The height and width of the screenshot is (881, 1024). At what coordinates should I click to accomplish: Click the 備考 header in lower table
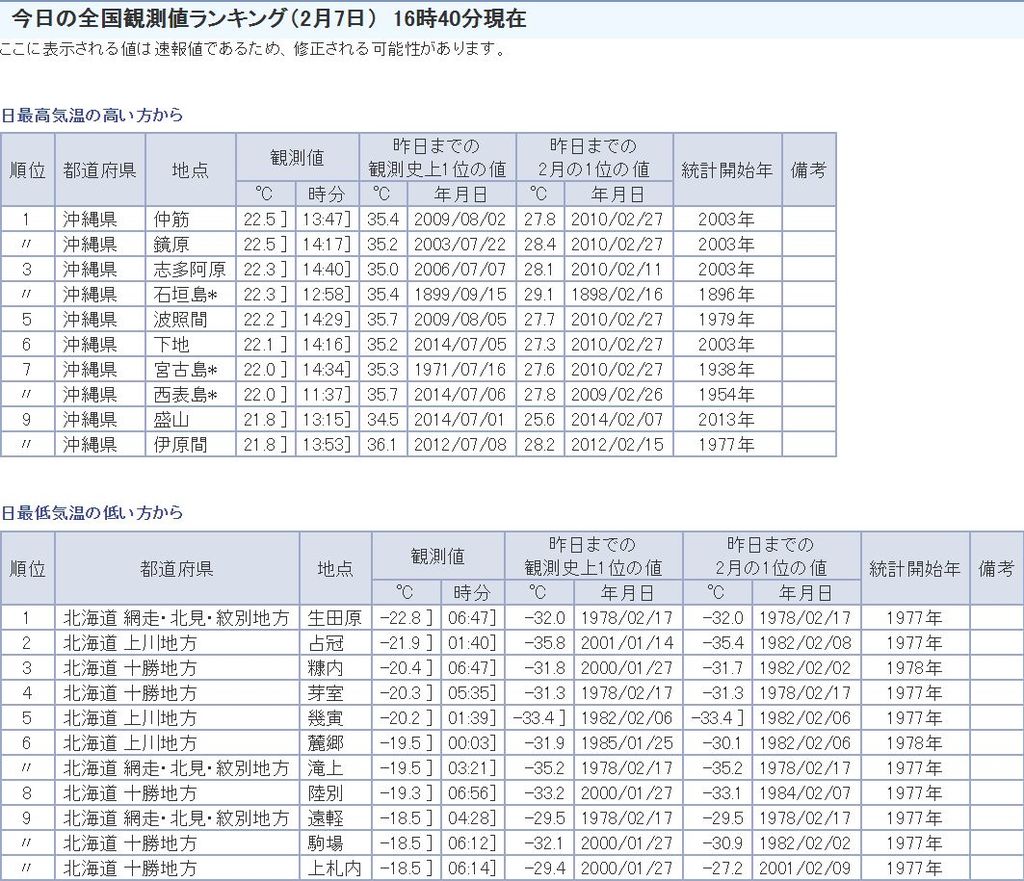pyautogui.click(x=996, y=568)
